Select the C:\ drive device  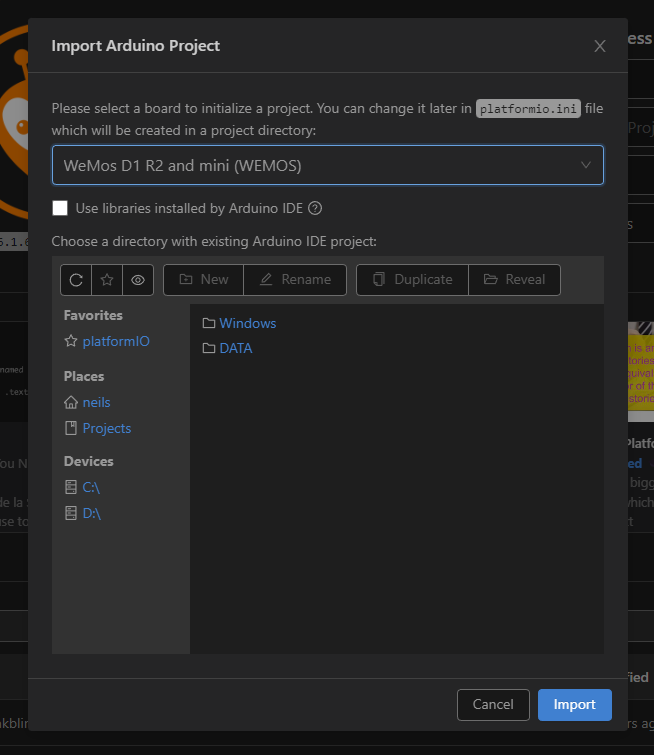[x=91, y=487]
